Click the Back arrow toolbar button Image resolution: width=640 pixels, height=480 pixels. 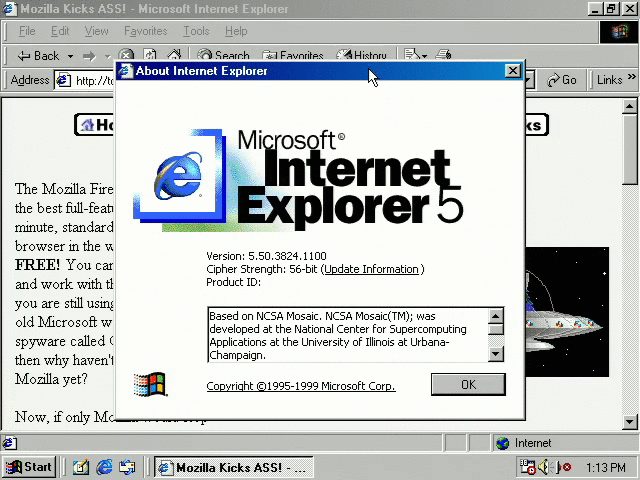[x=38, y=56]
